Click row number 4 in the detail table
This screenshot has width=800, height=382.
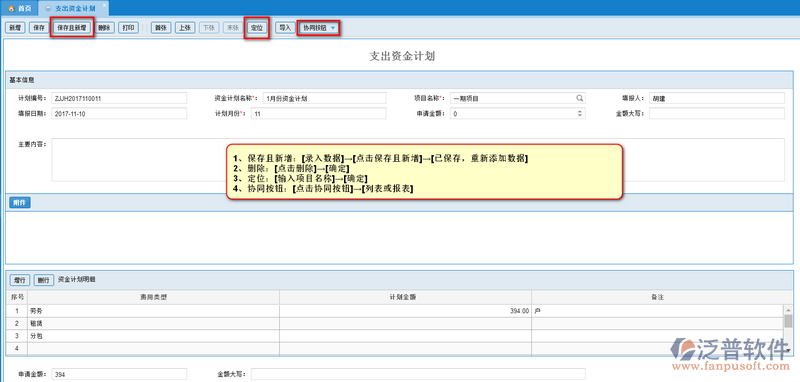pos(17,349)
